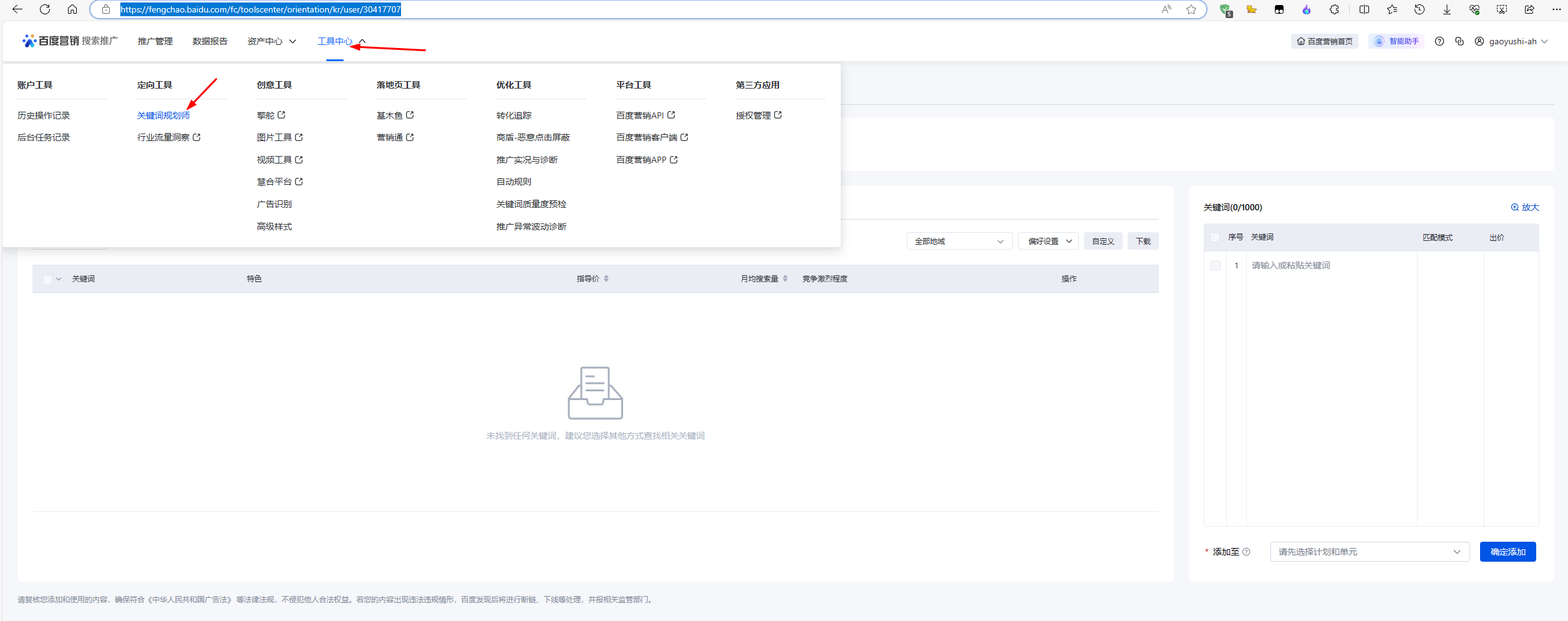The height and width of the screenshot is (621, 1568).
Task: Open 关键词质量度预检 entry
Action: (531, 204)
